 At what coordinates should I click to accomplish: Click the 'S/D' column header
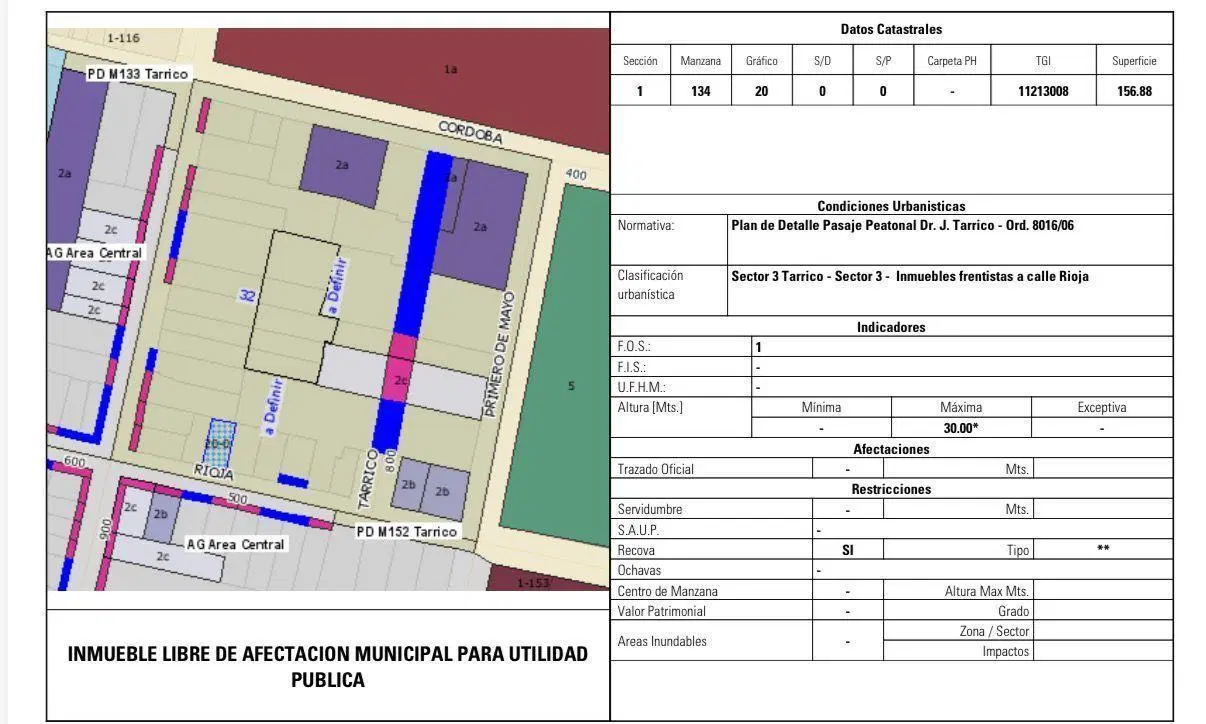pos(822,61)
